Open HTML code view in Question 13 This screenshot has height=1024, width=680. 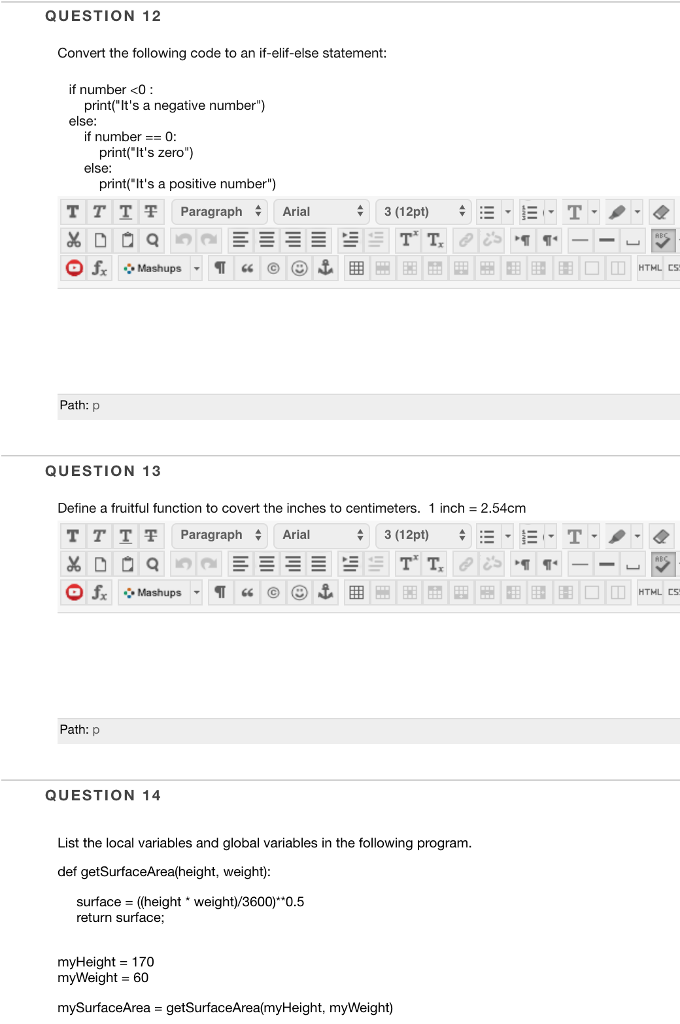pos(650,592)
